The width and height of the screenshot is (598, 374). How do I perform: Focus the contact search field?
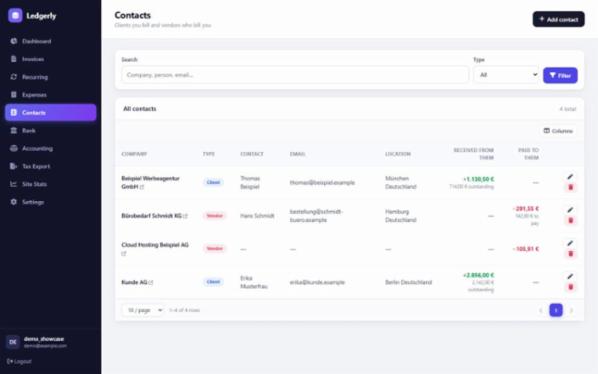(295, 75)
